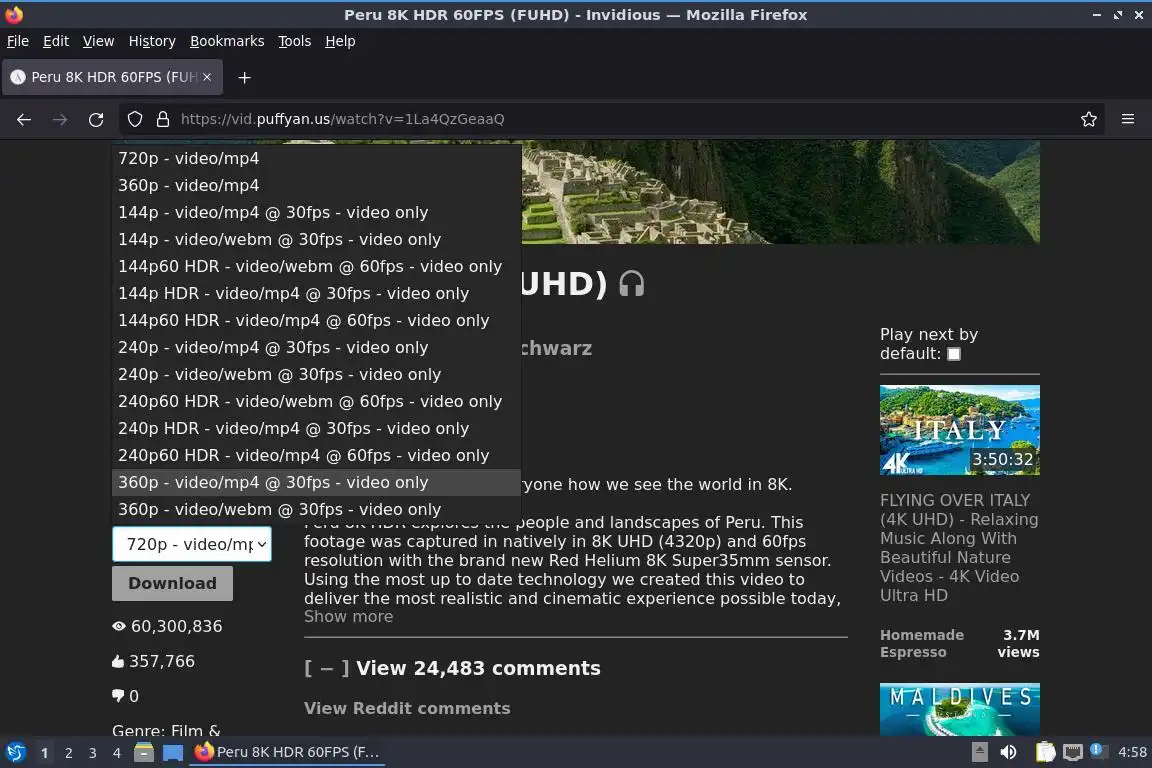Click Firefox Peru 8K taskbar entry
Viewport: 1152px width, 768px height.
(287, 752)
